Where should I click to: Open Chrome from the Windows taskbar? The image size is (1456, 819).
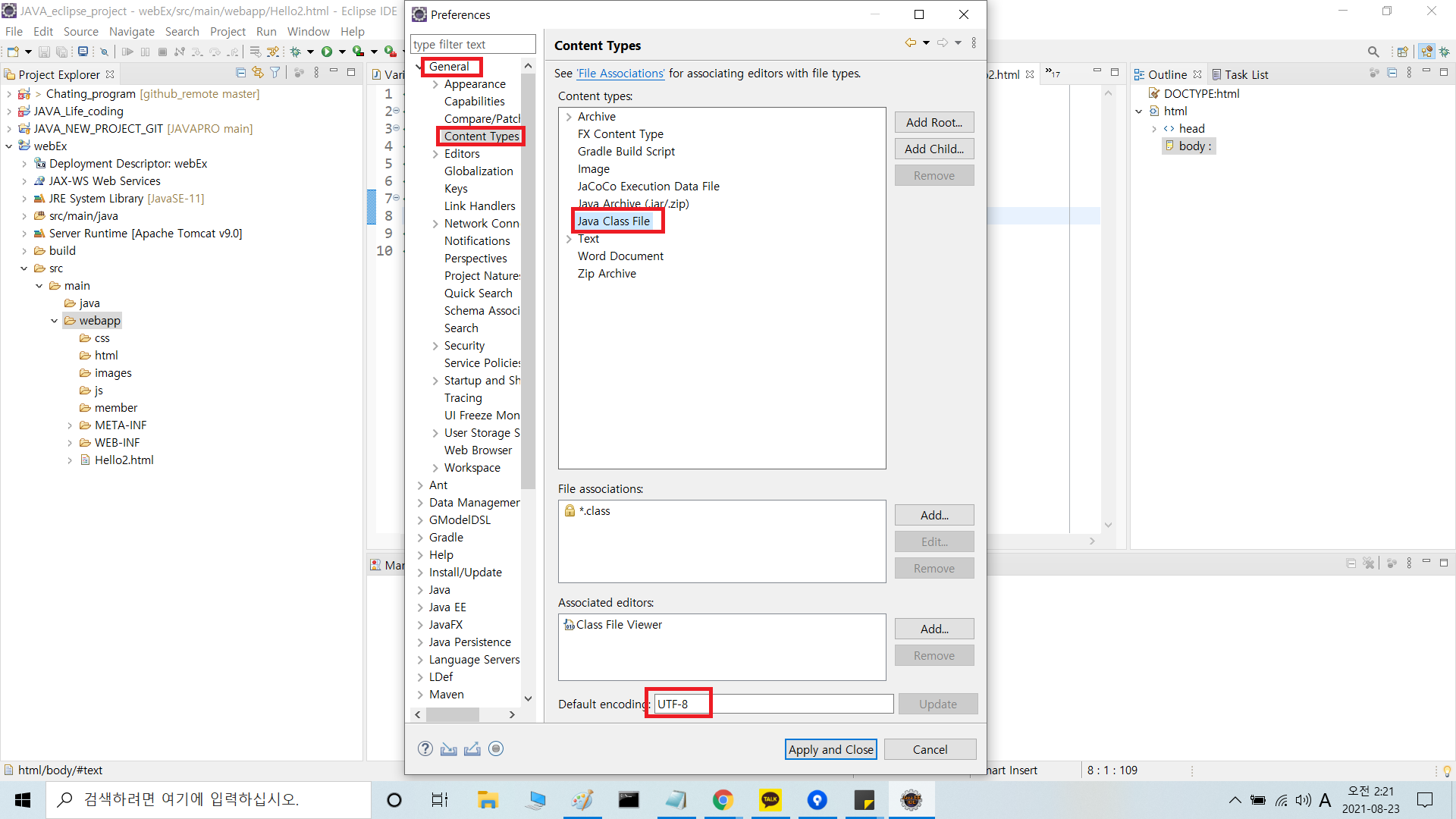(x=723, y=800)
